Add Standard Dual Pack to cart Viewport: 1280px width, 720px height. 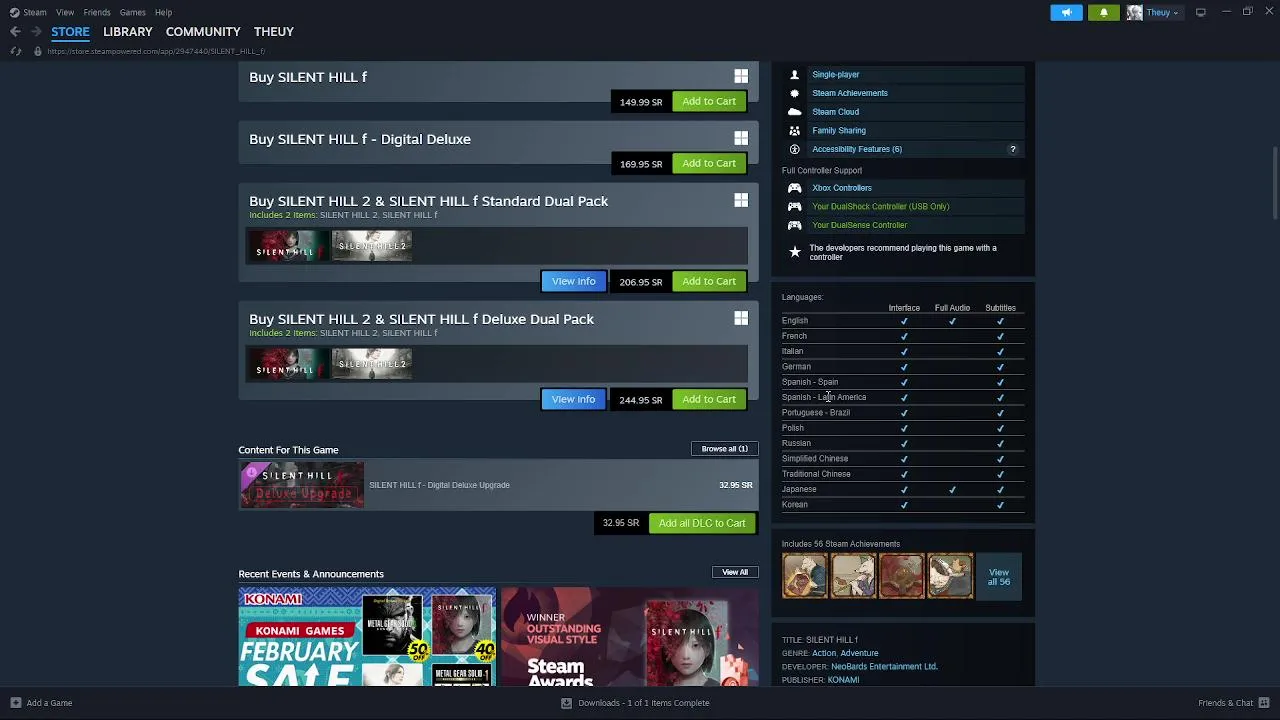tap(709, 281)
